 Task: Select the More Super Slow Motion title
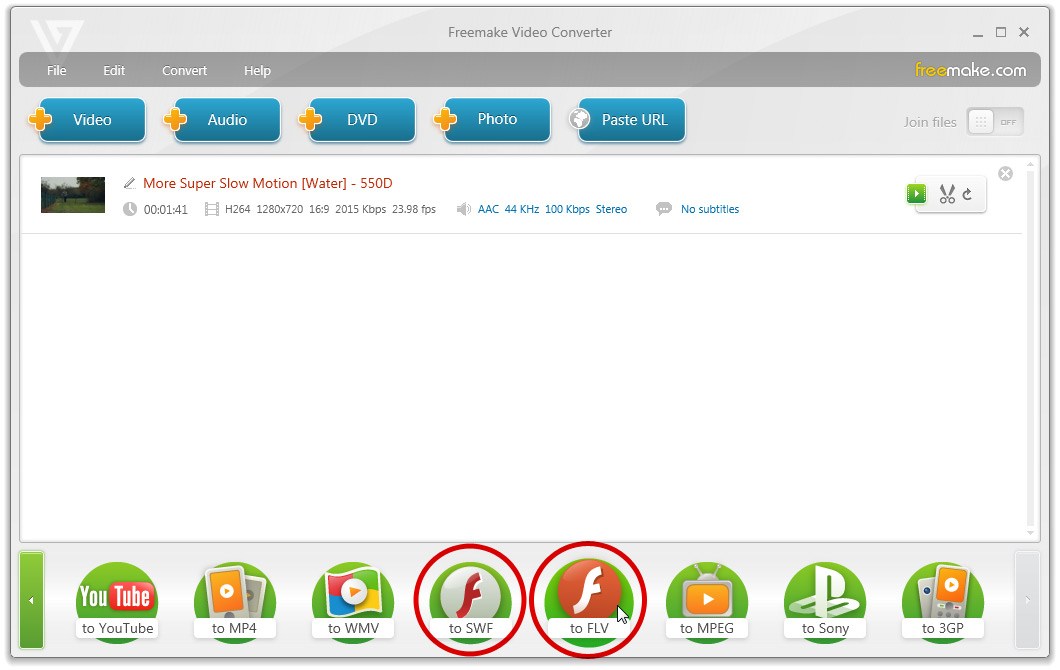coord(268,183)
